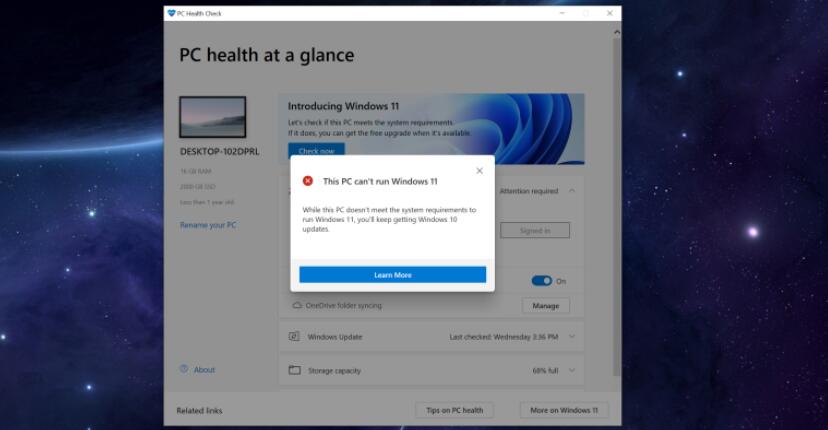Click the OneDrive cloud icon
Screen dimensions: 828x430
pyautogui.click(x=297, y=305)
